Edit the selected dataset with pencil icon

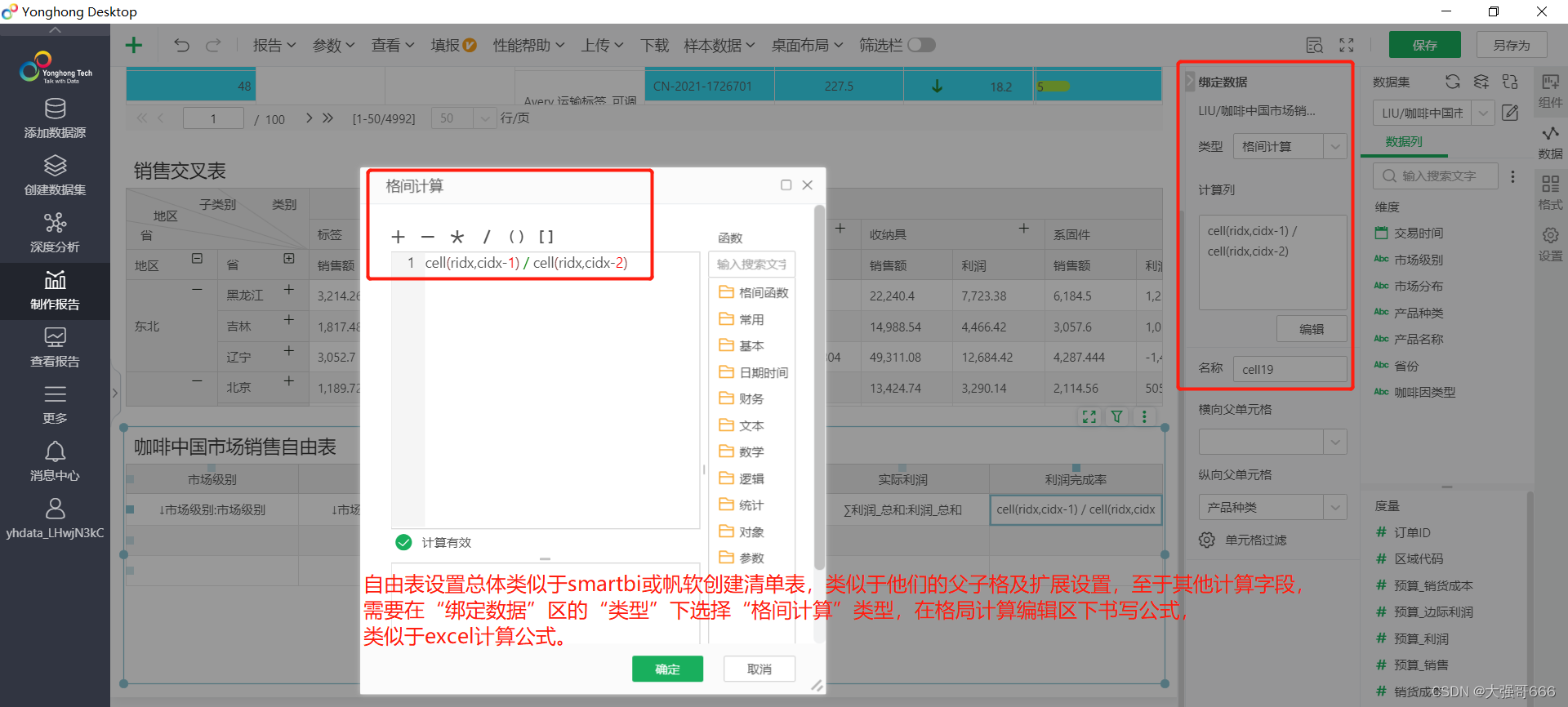pyautogui.click(x=1510, y=113)
